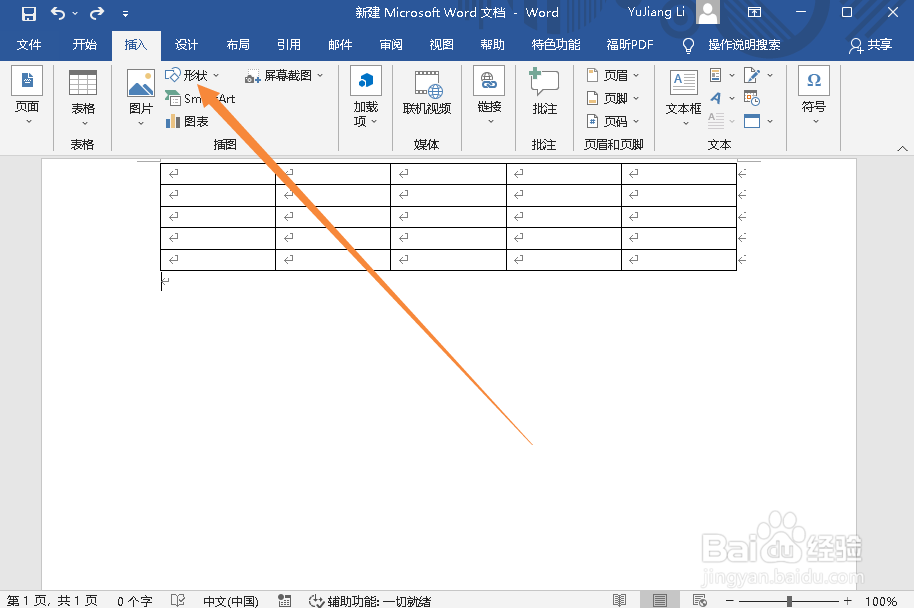Image resolution: width=914 pixels, height=608 pixels.
Task: Insert 联机视频 online video
Action: pos(427,93)
